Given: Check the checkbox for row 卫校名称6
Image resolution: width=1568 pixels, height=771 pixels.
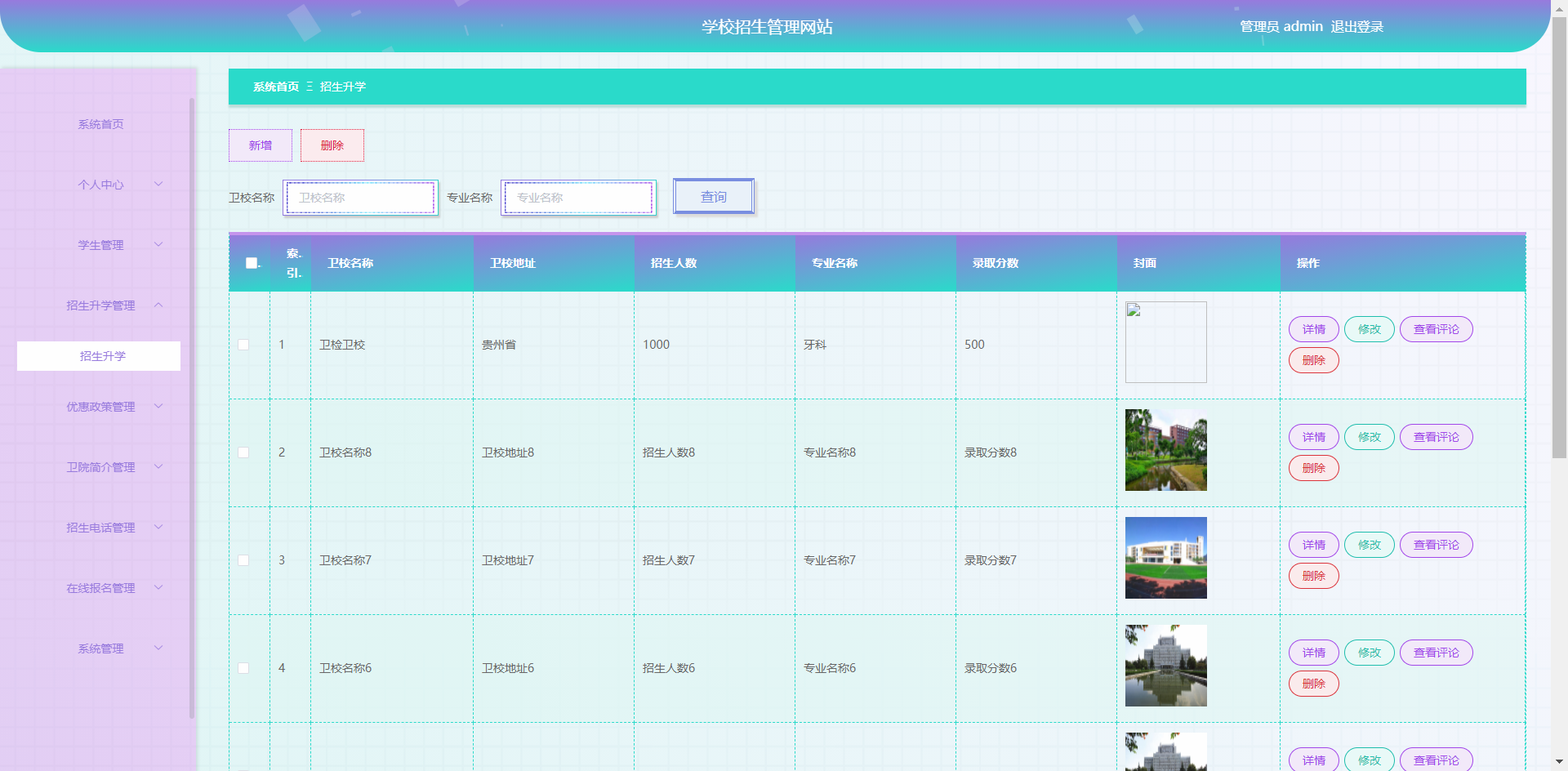Looking at the screenshot, I should (x=243, y=668).
